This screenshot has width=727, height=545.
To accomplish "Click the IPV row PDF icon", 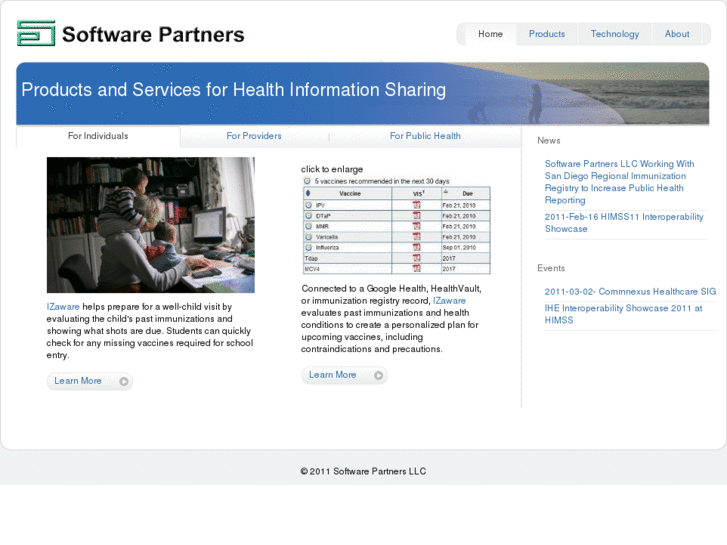I will 416,205.
